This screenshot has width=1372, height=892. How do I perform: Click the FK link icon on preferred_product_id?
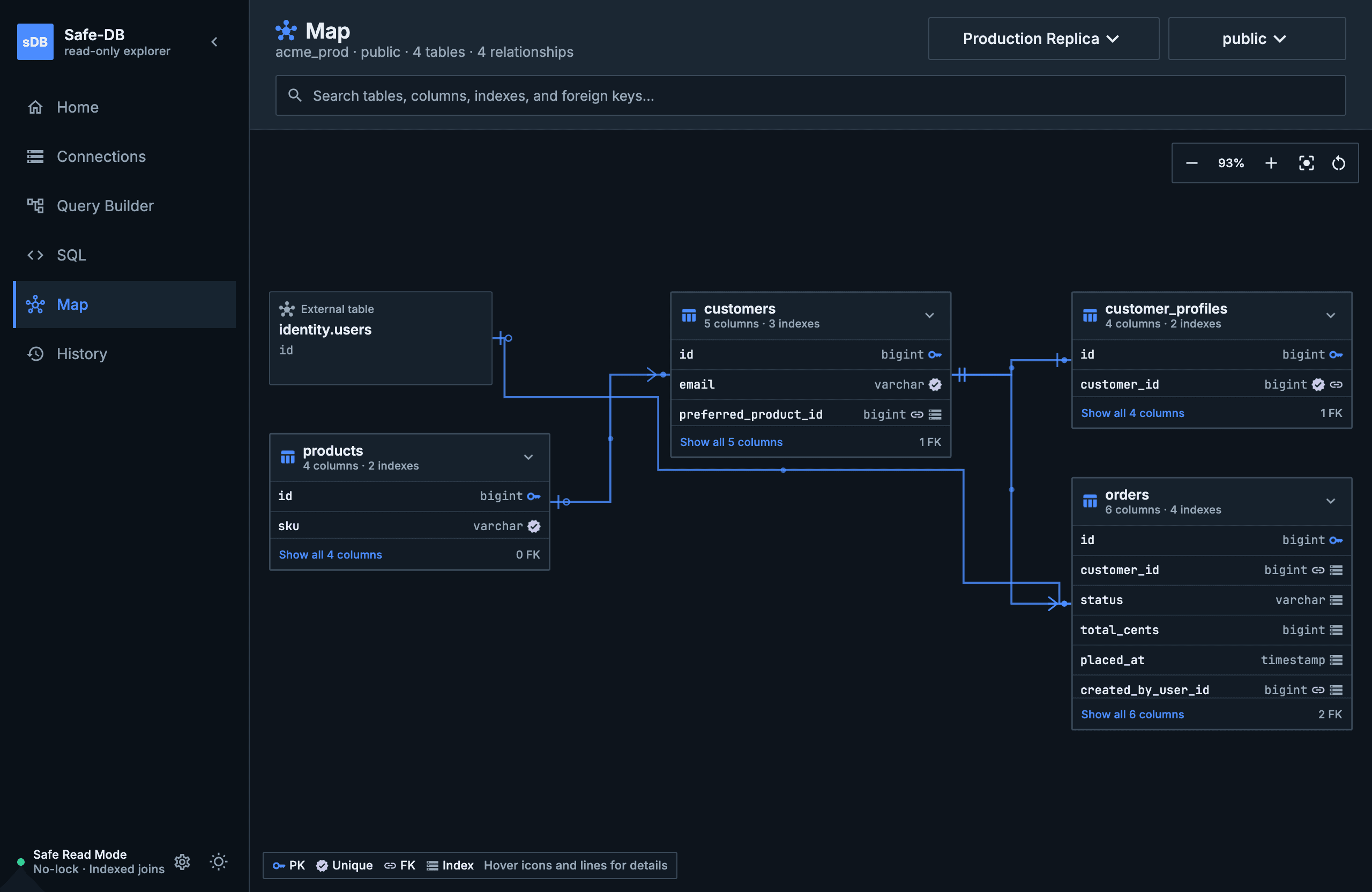(916, 414)
